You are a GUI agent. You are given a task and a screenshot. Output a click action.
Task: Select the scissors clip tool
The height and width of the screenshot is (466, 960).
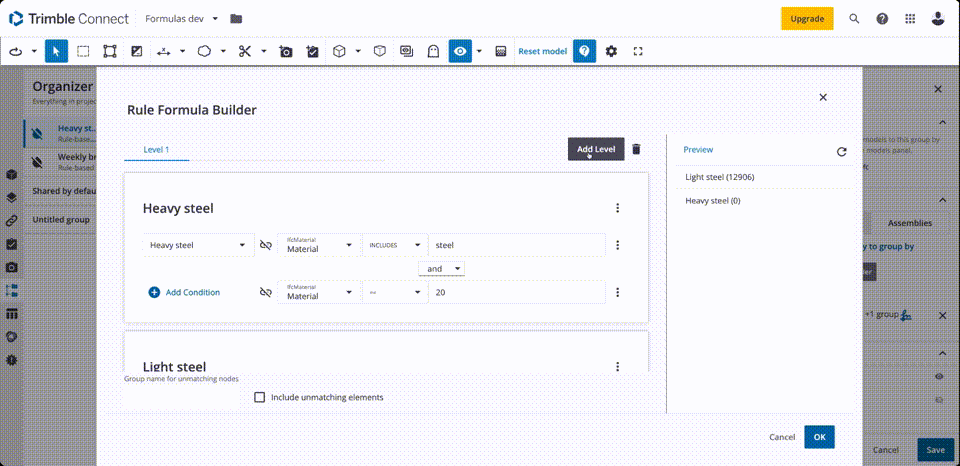(x=245, y=51)
